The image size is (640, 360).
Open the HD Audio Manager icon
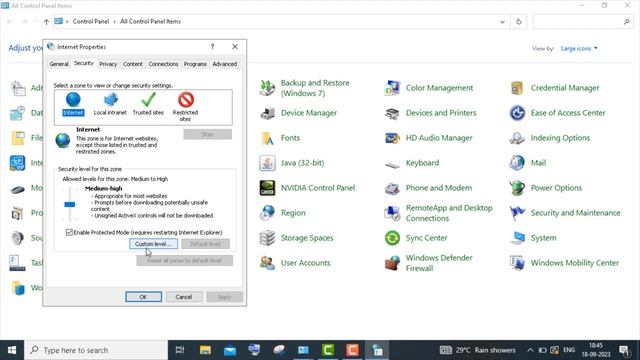click(x=392, y=138)
